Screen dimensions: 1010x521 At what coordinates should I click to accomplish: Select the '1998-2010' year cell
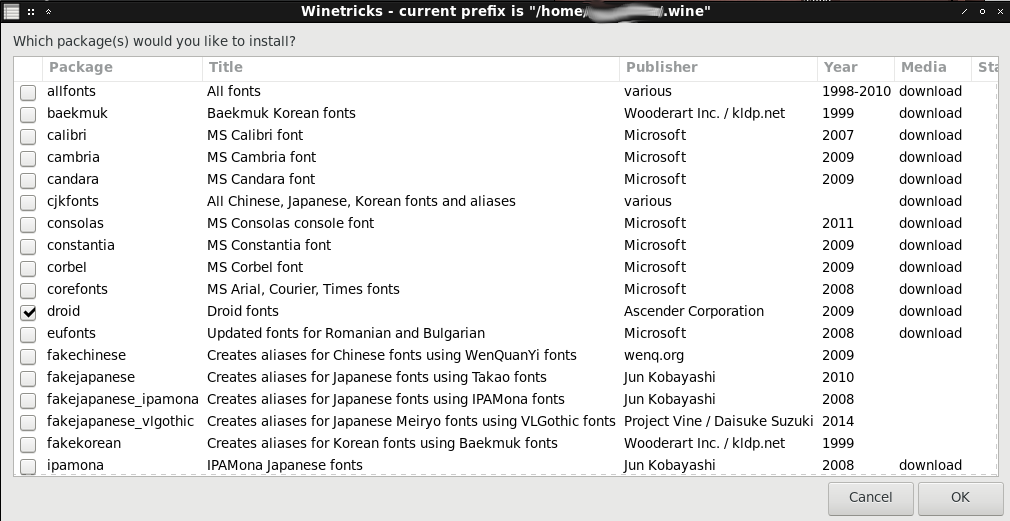[857, 91]
